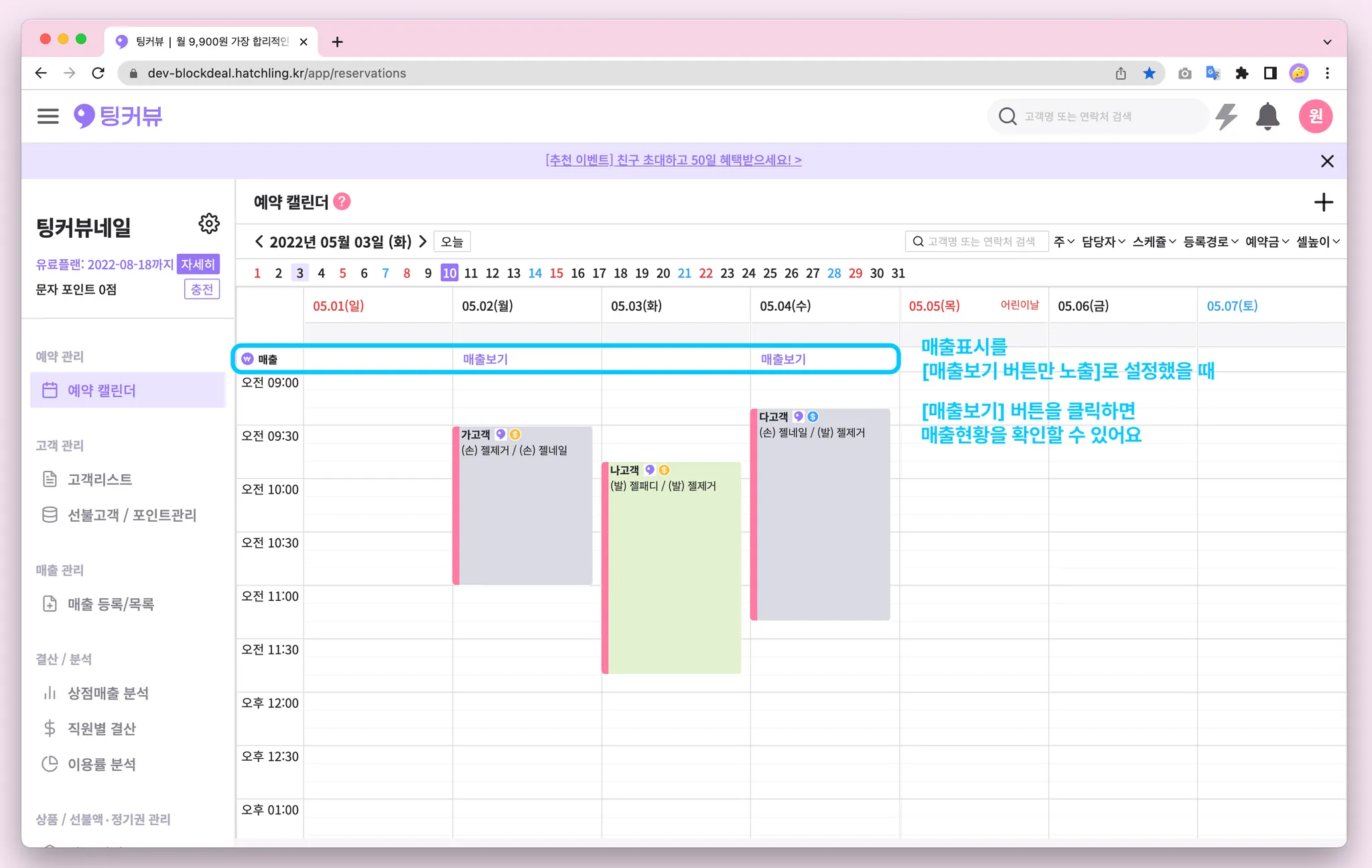The height and width of the screenshot is (868, 1372).
Task: Expand the 등록경로 dropdown
Action: coord(1210,242)
